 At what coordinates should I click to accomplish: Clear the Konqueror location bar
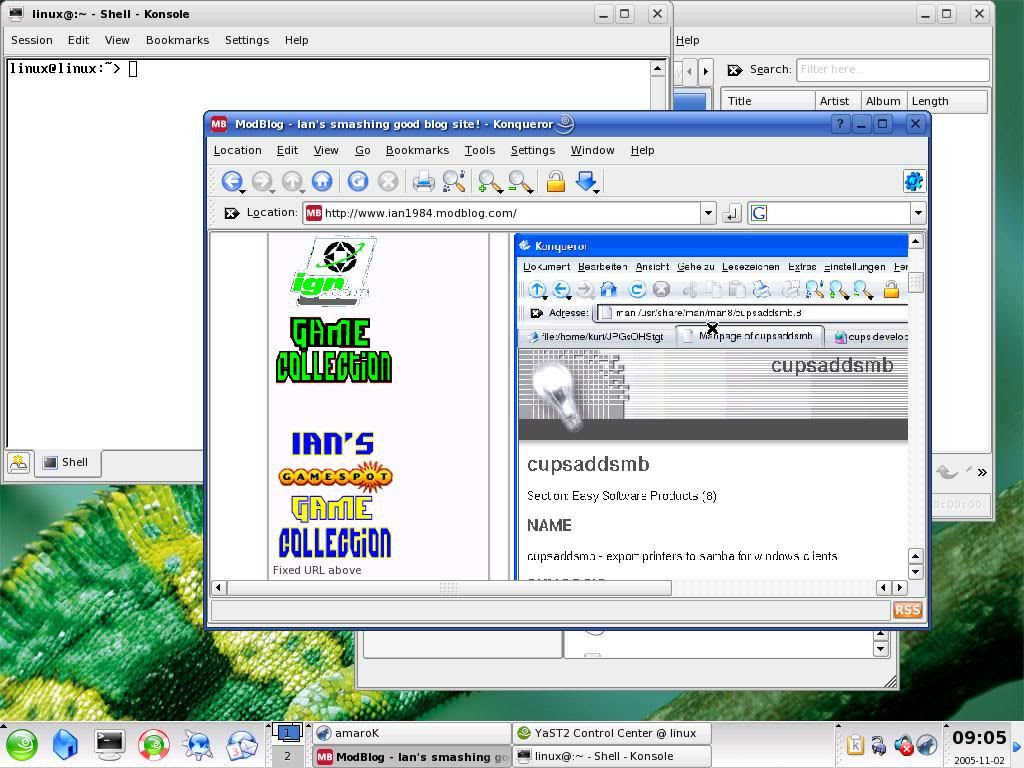click(x=231, y=213)
